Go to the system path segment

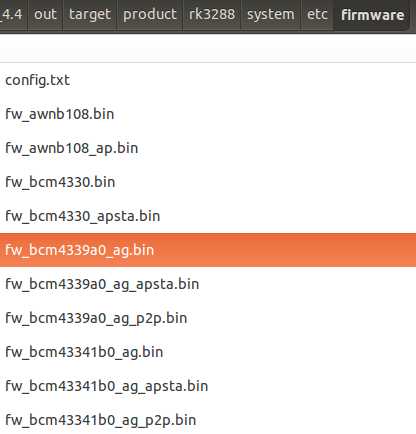tap(271, 15)
